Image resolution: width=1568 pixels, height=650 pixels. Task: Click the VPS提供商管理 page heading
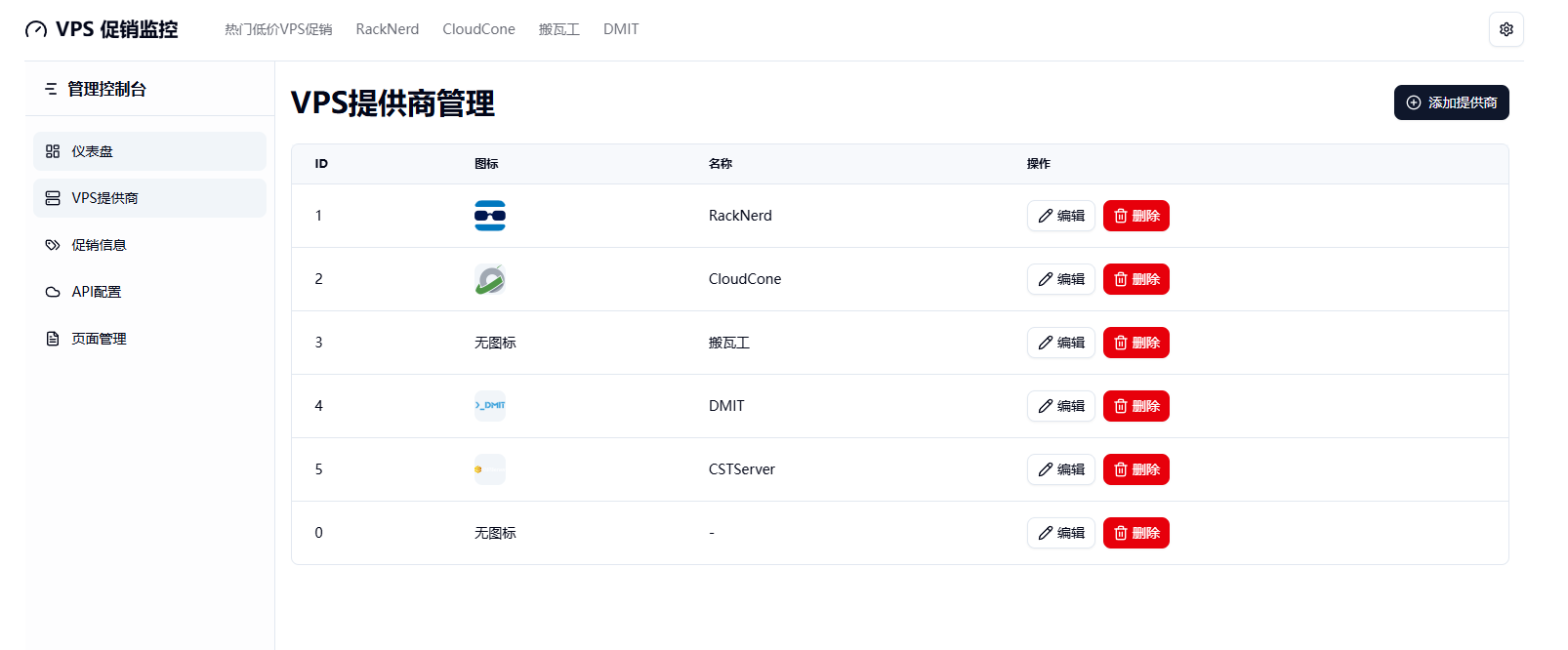tap(392, 102)
